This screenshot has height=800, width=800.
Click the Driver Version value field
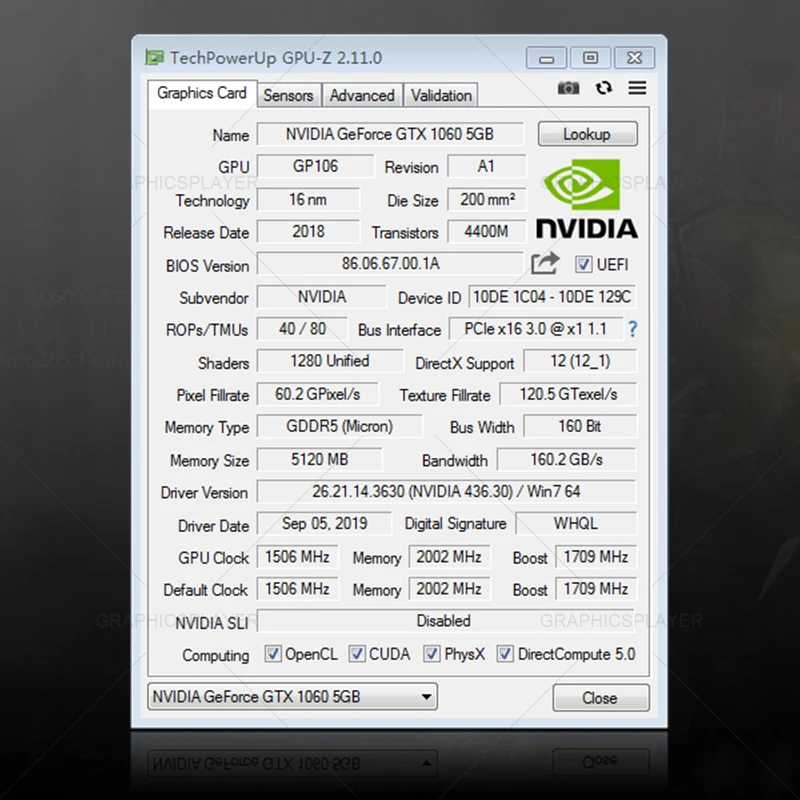pyautogui.click(x=446, y=491)
